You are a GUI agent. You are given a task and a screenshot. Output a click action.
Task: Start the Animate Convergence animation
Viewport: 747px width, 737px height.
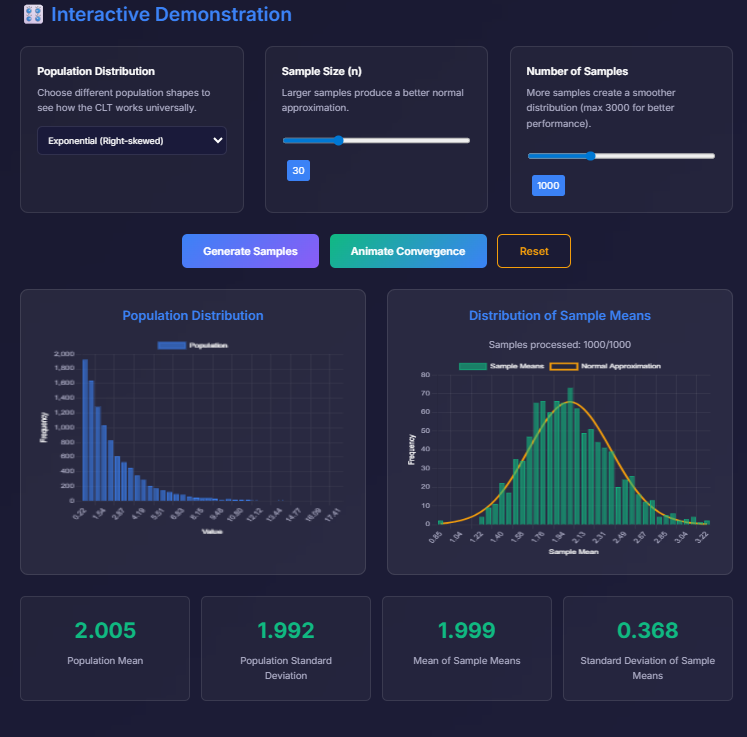tap(408, 251)
